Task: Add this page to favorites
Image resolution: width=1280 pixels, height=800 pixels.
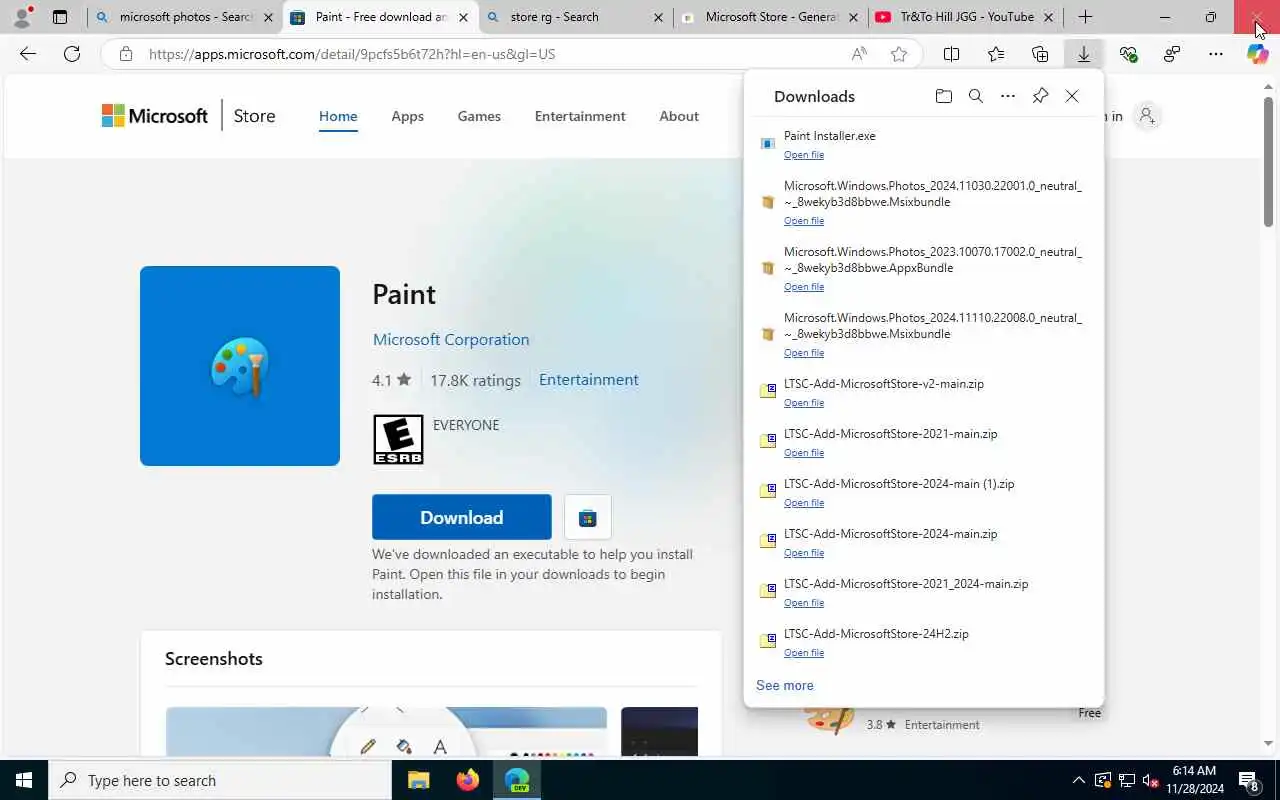Action: 899,54
